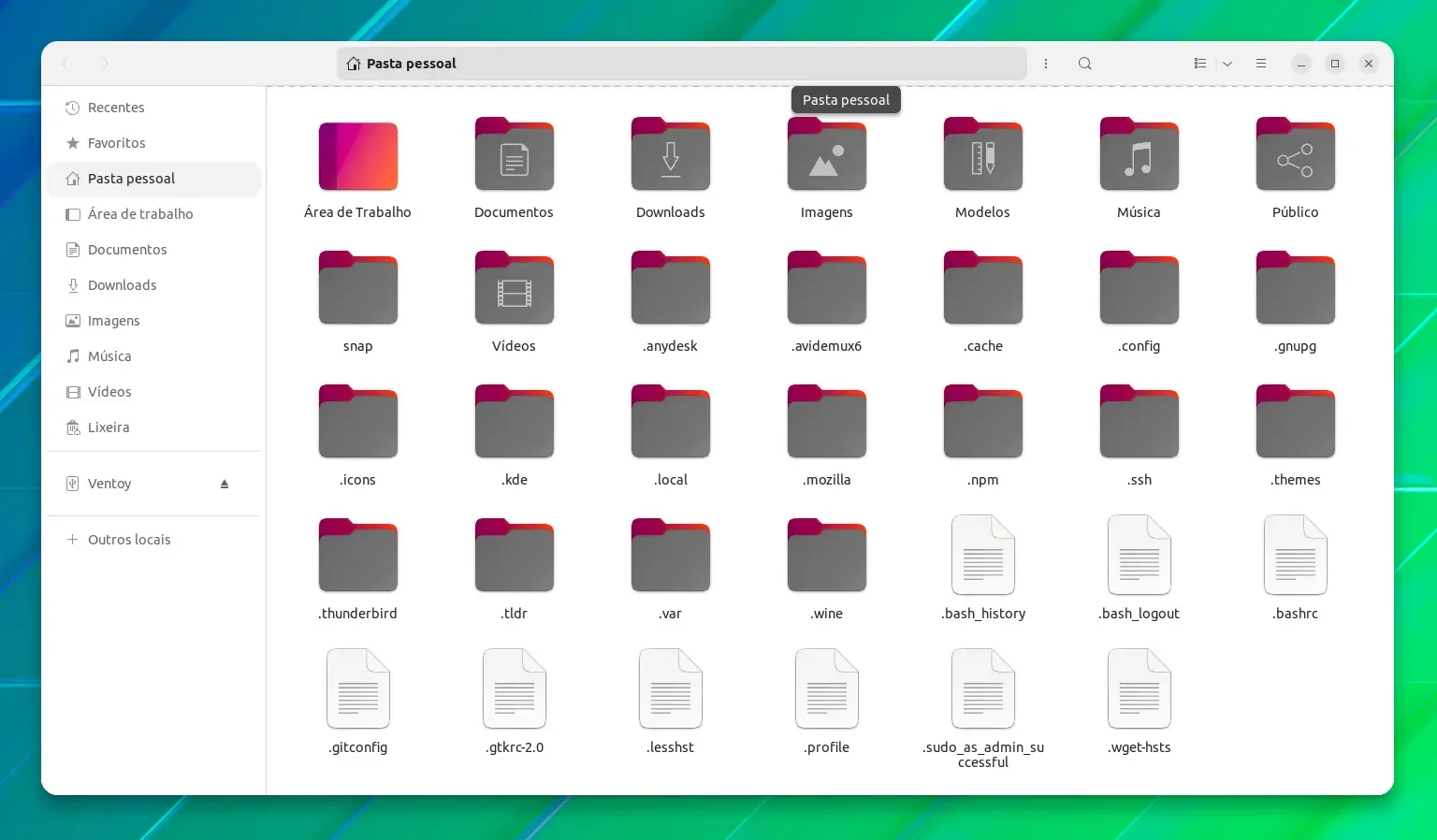The width and height of the screenshot is (1437, 840).
Task: Select the .config folder
Action: [x=1139, y=288]
